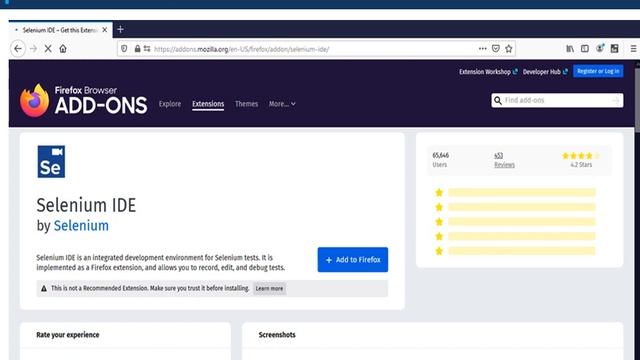Close the Selenium IDE browser tab
The image size is (640, 360).
(105, 30)
